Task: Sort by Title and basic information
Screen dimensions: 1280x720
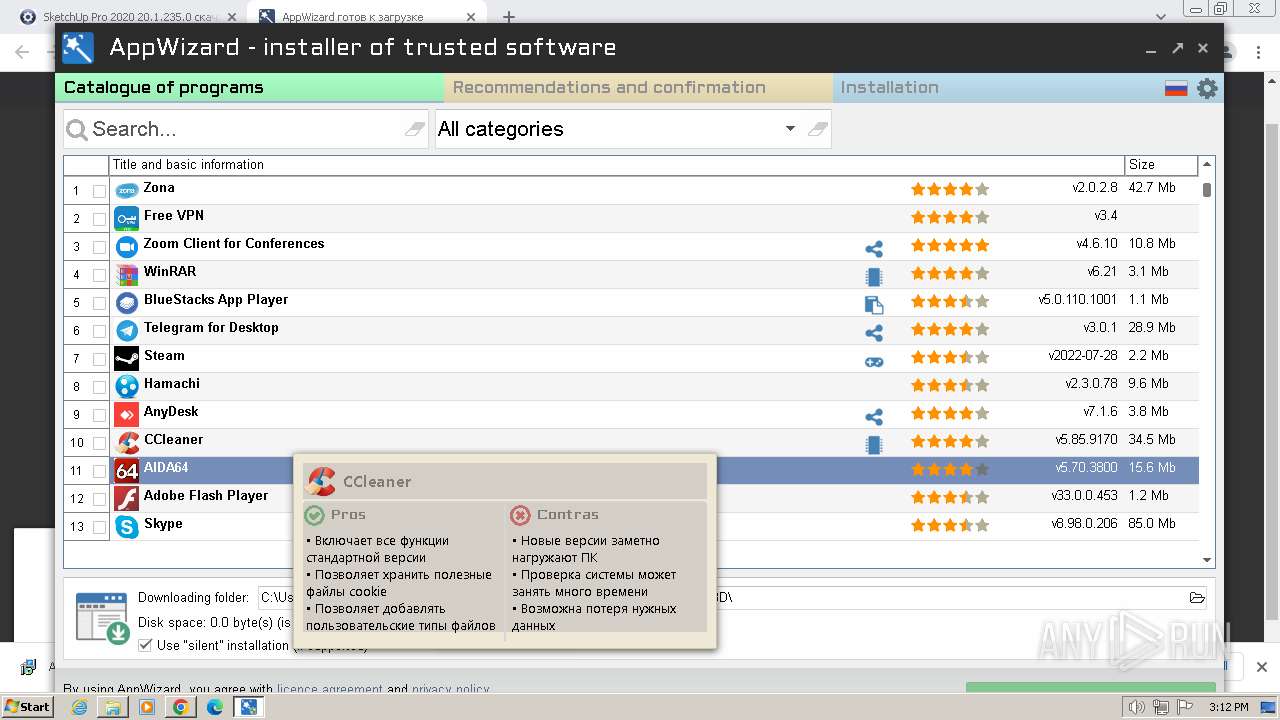Action: click(x=617, y=165)
